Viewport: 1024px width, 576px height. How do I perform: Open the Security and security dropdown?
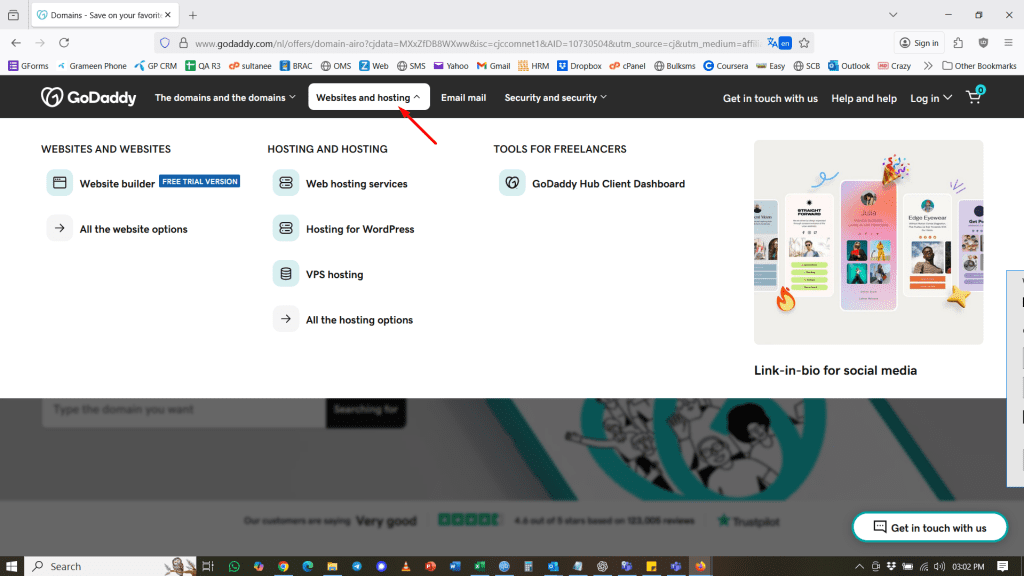555,98
